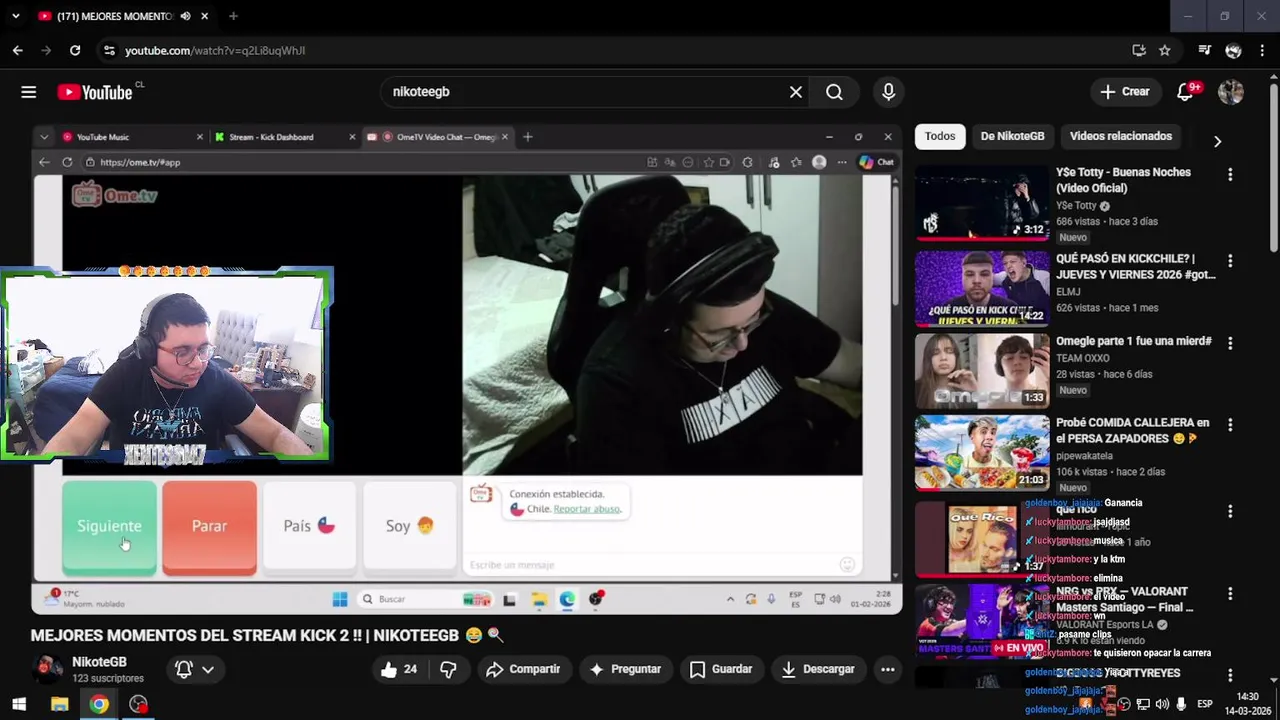Clear the search box with the X icon

pyautogui.click(x=795, y=92)
